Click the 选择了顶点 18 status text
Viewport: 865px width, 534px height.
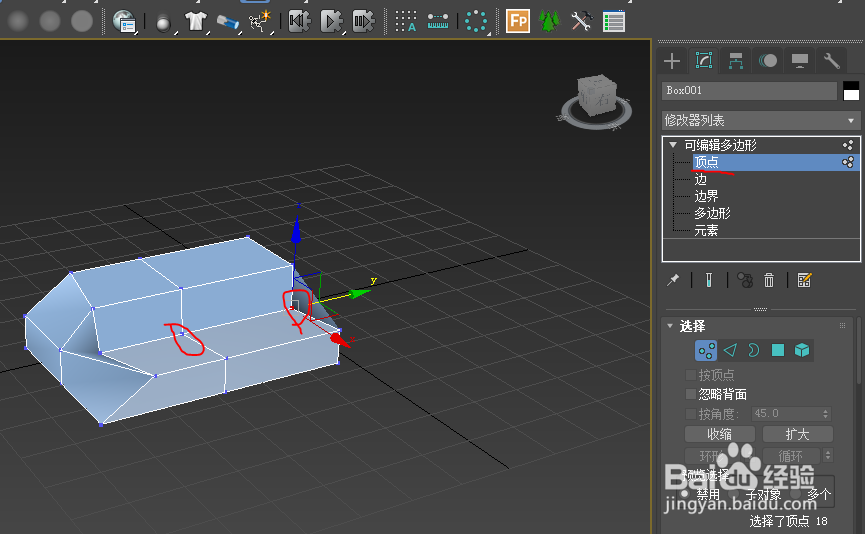point(788,521)
